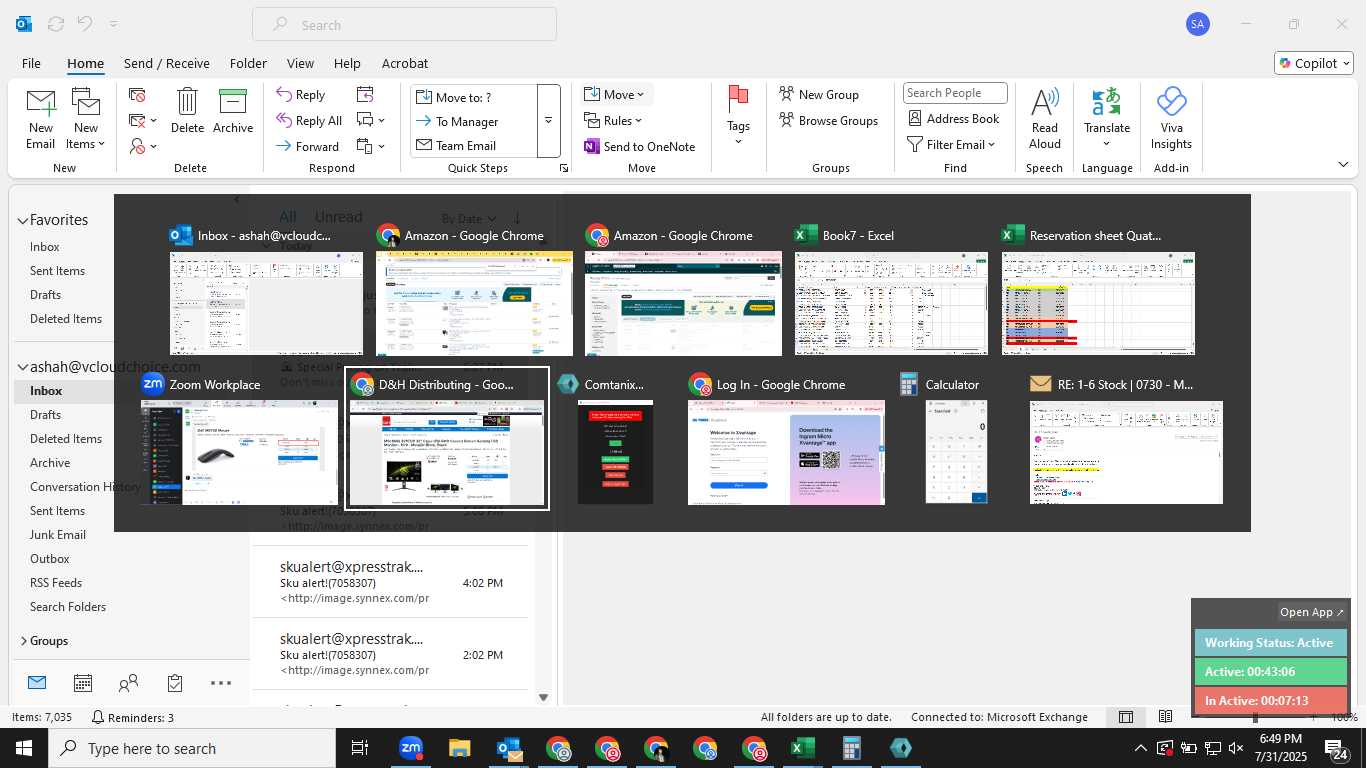Click Forward in the Respond group

(x=308, y=146)
